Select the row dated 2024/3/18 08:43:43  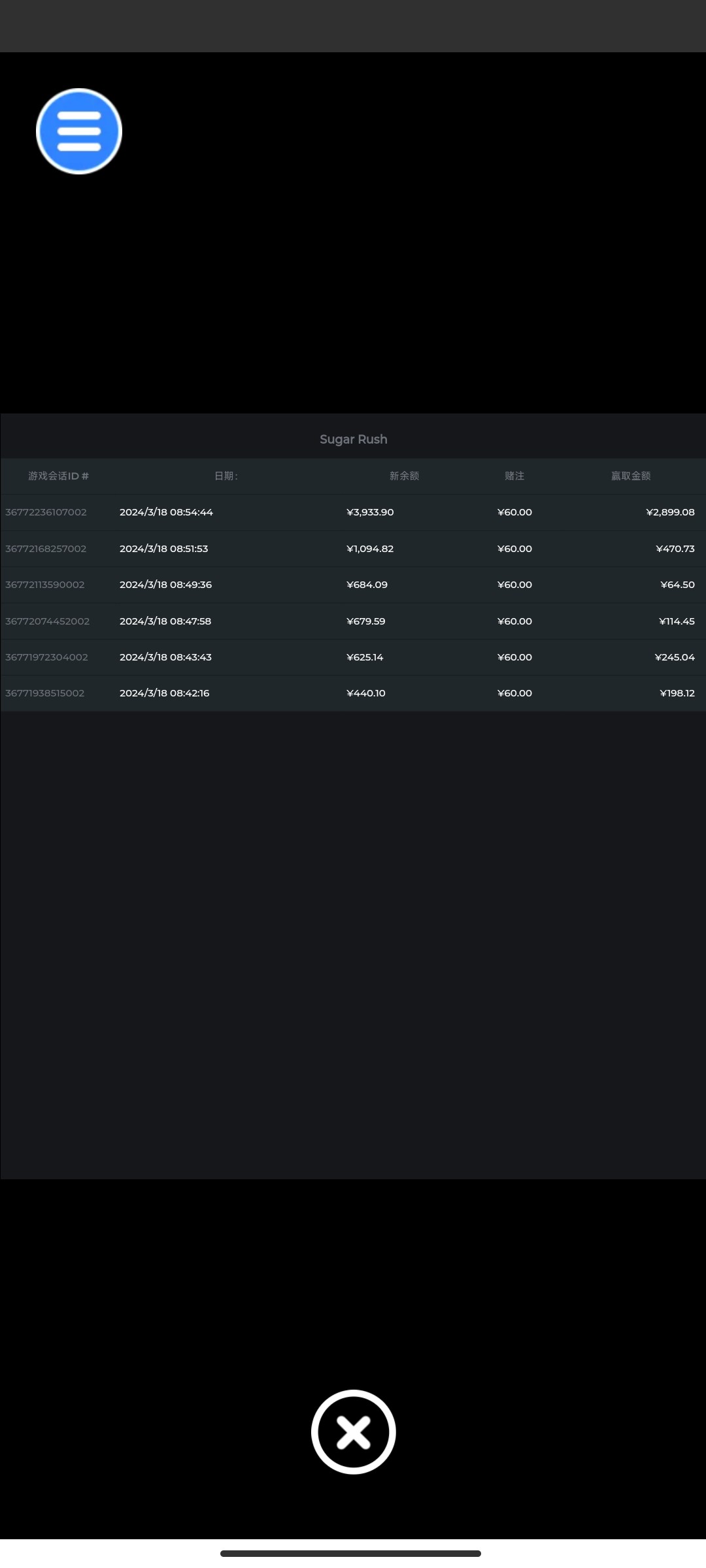tap(165, 657)
